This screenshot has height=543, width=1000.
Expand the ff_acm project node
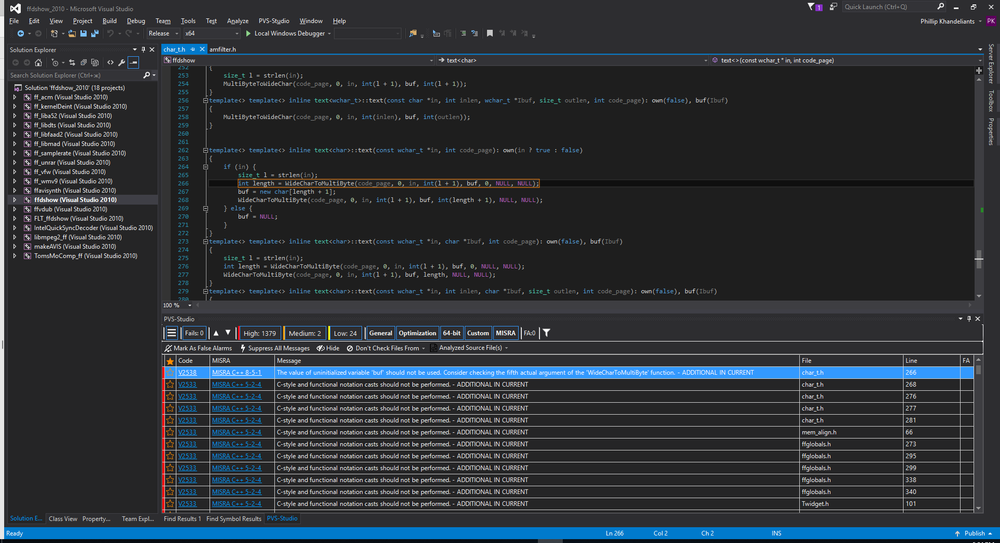click(x=14, y=97)
